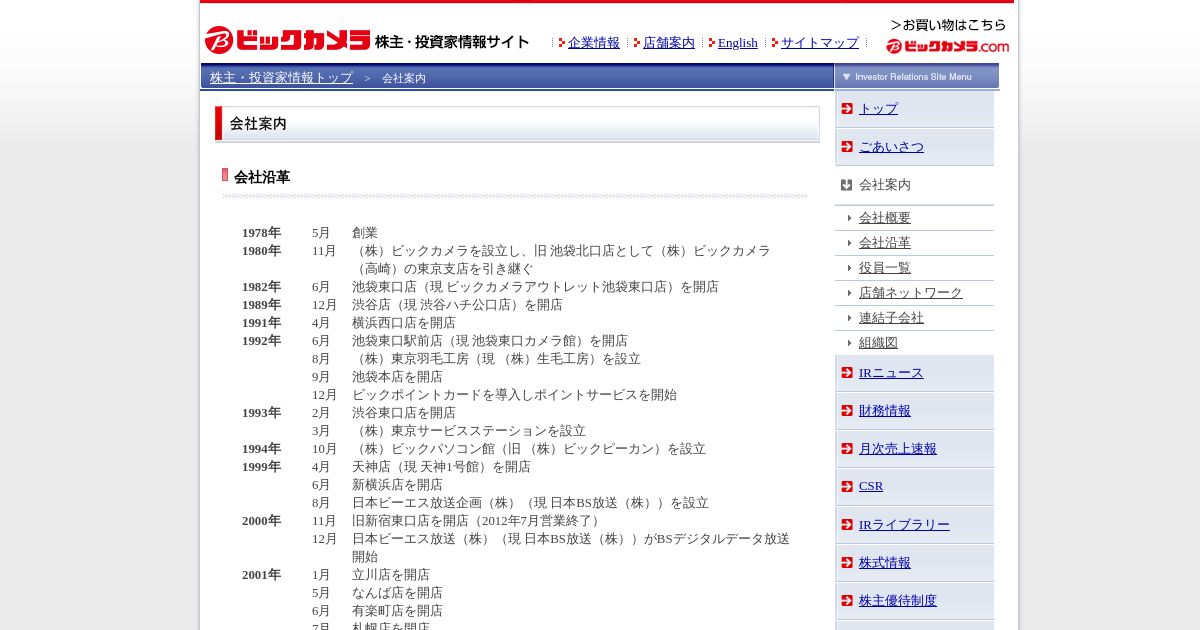Click the small arrow bullet before サイトマップ
Viewport: 1200px width, 630px height.
pos(775,43)
